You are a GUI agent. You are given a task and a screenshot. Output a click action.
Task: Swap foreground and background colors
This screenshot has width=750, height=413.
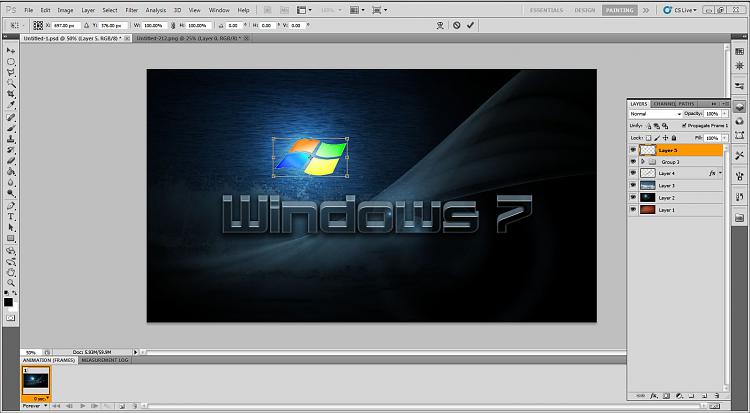pos(14,293)
